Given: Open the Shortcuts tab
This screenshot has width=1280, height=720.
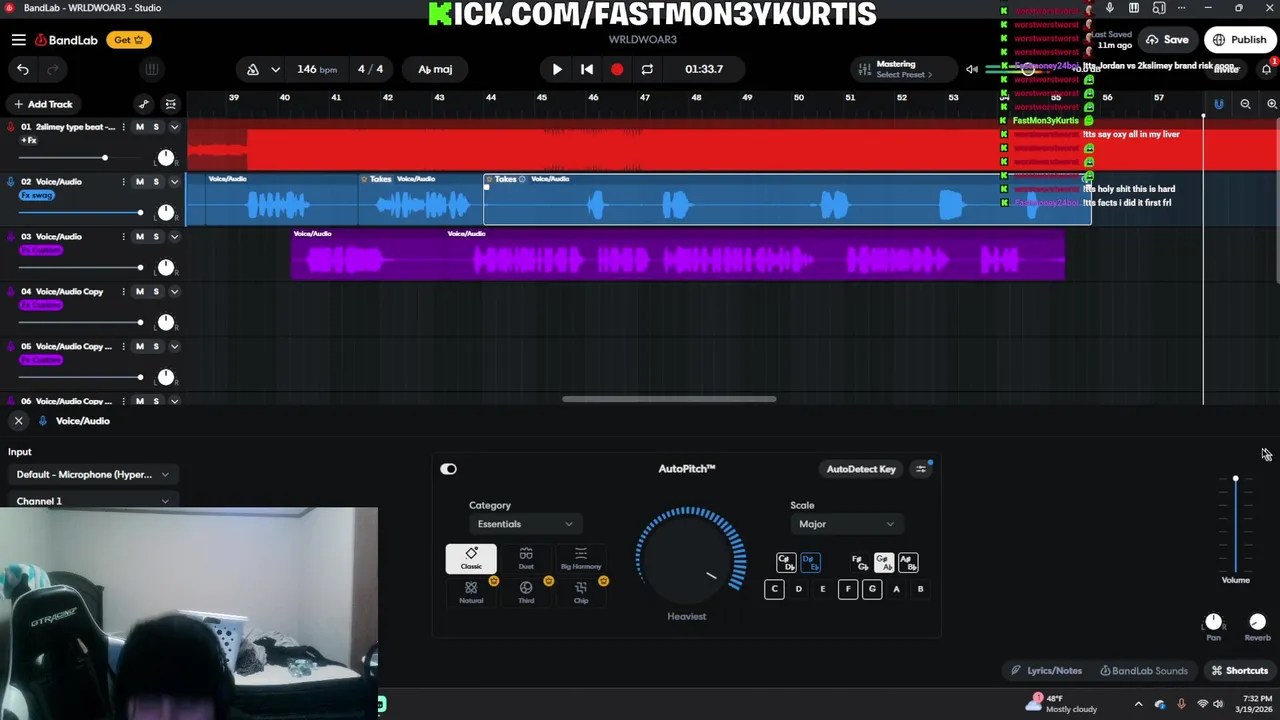Looking at the screenshot, I should (x=1240, y=671).
